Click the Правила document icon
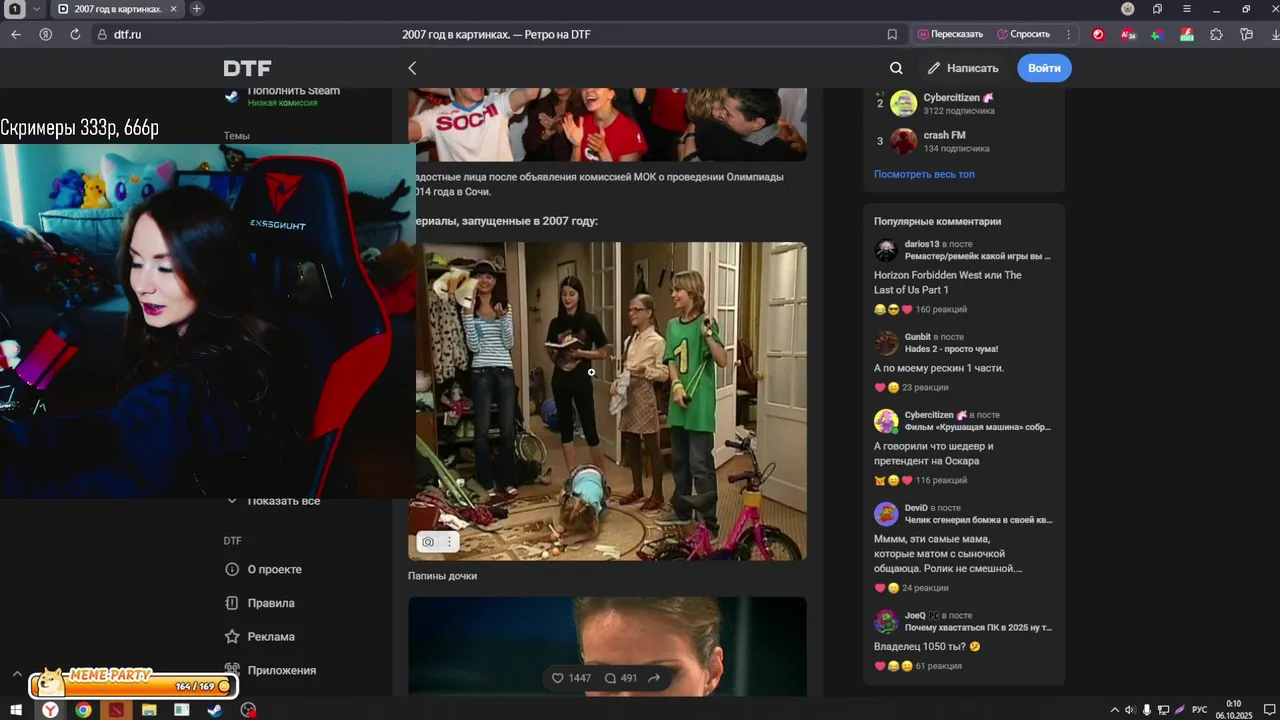 (x=232, y=603)
